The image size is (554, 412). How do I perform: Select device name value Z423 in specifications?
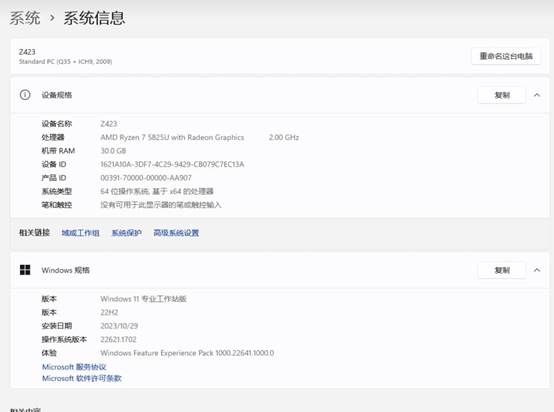[108, 124]
